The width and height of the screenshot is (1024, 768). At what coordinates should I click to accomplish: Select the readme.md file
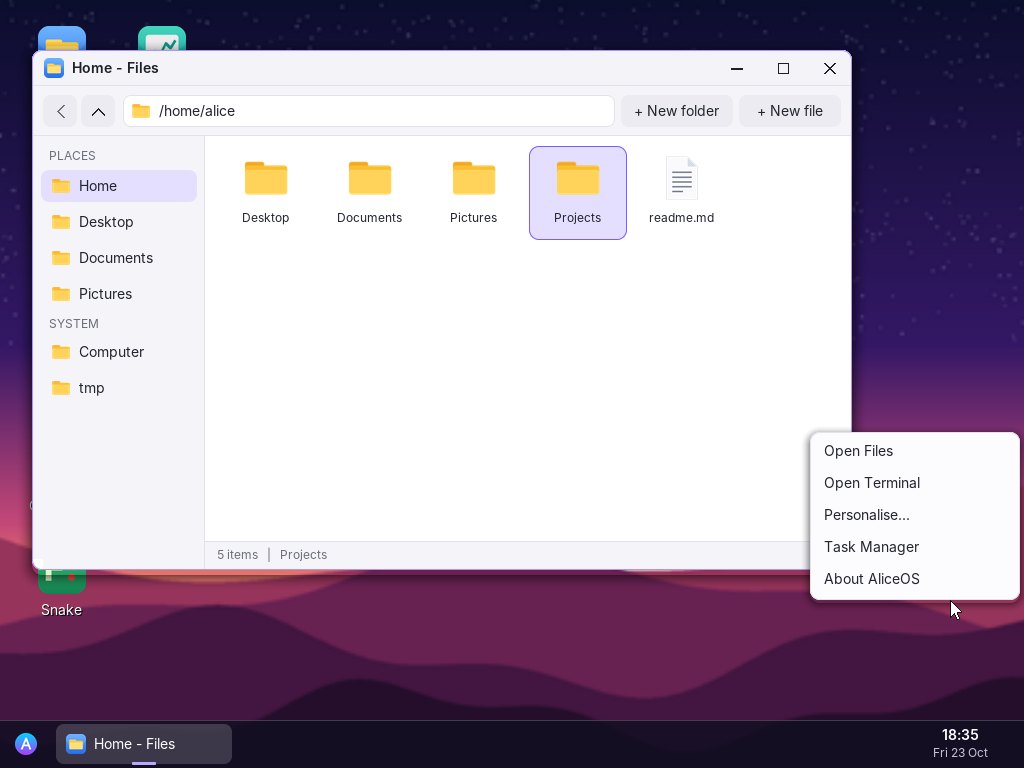point(681,193)
